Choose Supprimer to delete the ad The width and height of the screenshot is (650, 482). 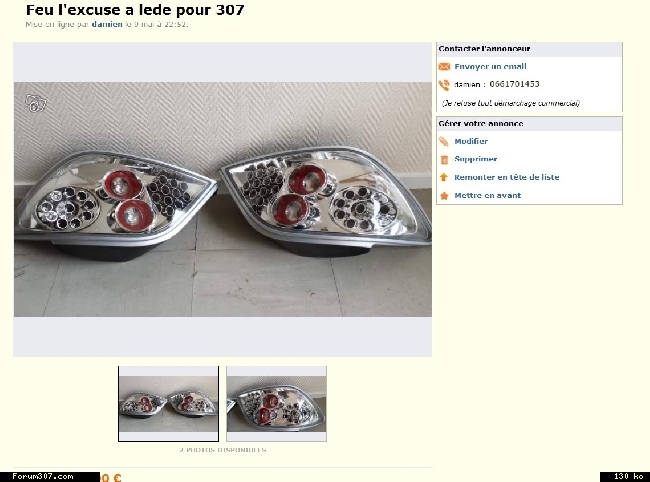point(475,159)
